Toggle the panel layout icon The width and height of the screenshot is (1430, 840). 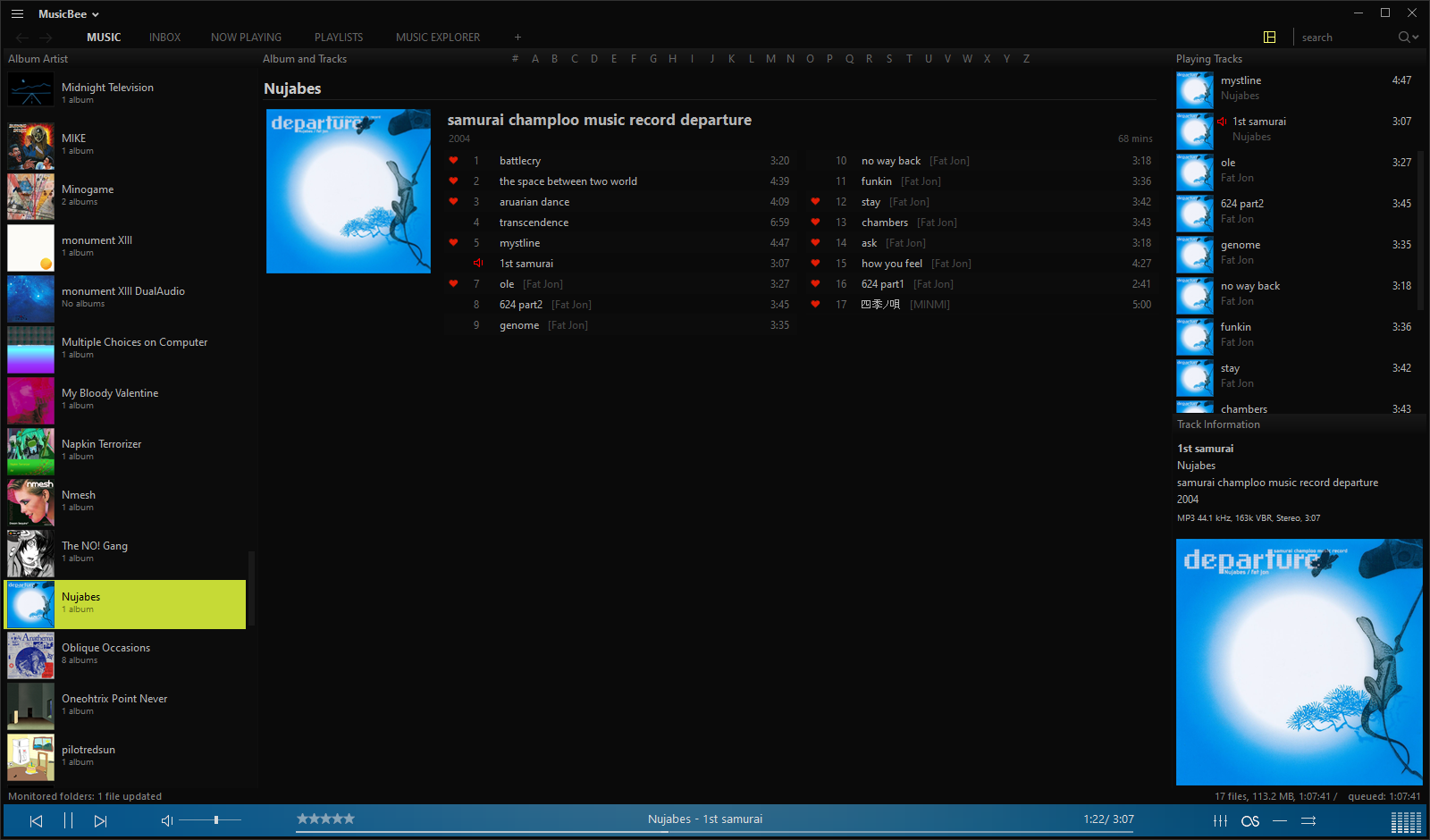pos(1269,37)
